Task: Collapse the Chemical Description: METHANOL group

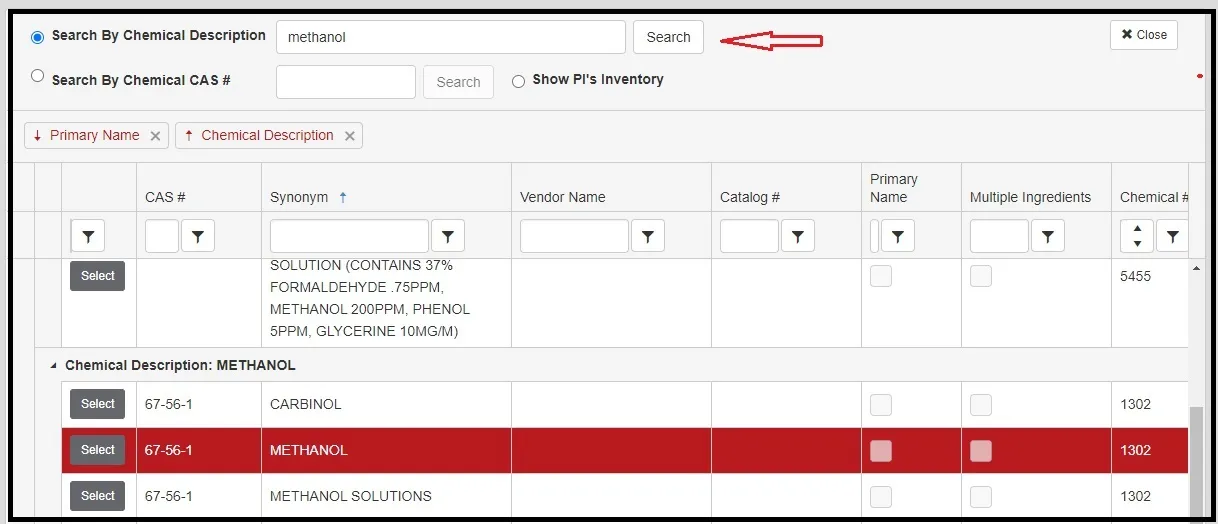Action: [x=54, y=366]
